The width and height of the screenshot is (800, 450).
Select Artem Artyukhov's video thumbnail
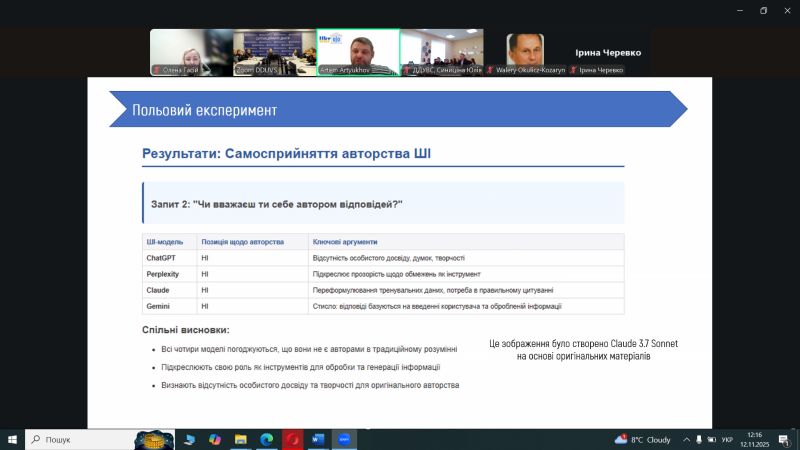[358, 52]
